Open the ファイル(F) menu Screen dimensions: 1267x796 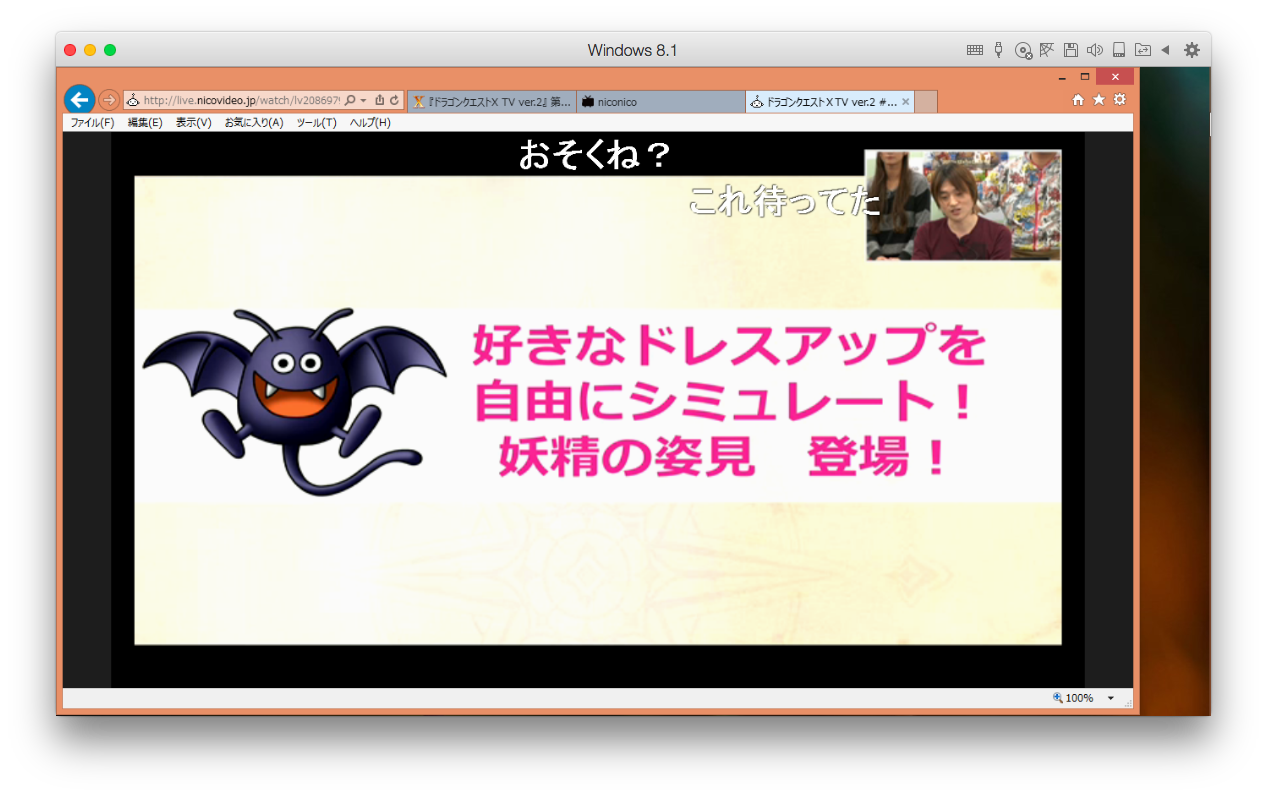(x=92, y=123)
